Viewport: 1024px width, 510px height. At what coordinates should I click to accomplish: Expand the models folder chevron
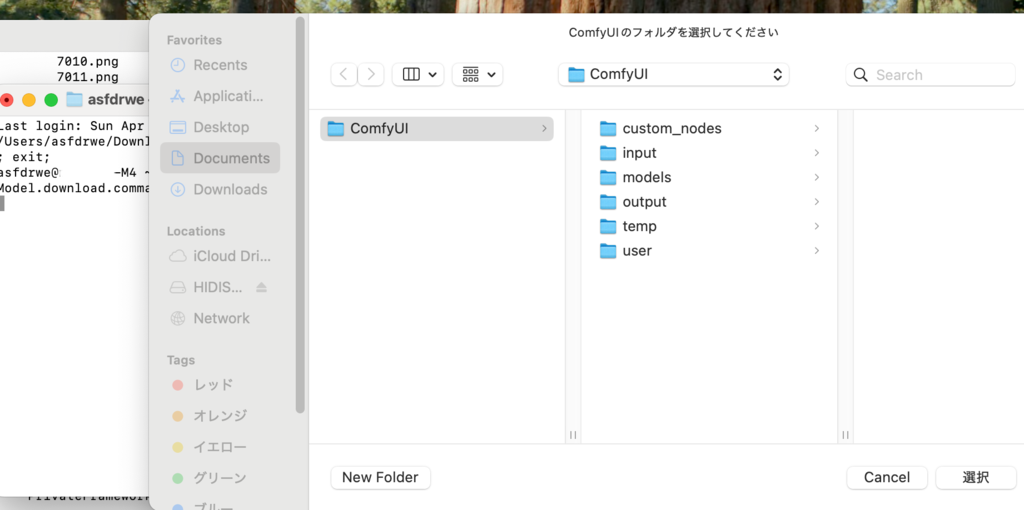point(816,178)
